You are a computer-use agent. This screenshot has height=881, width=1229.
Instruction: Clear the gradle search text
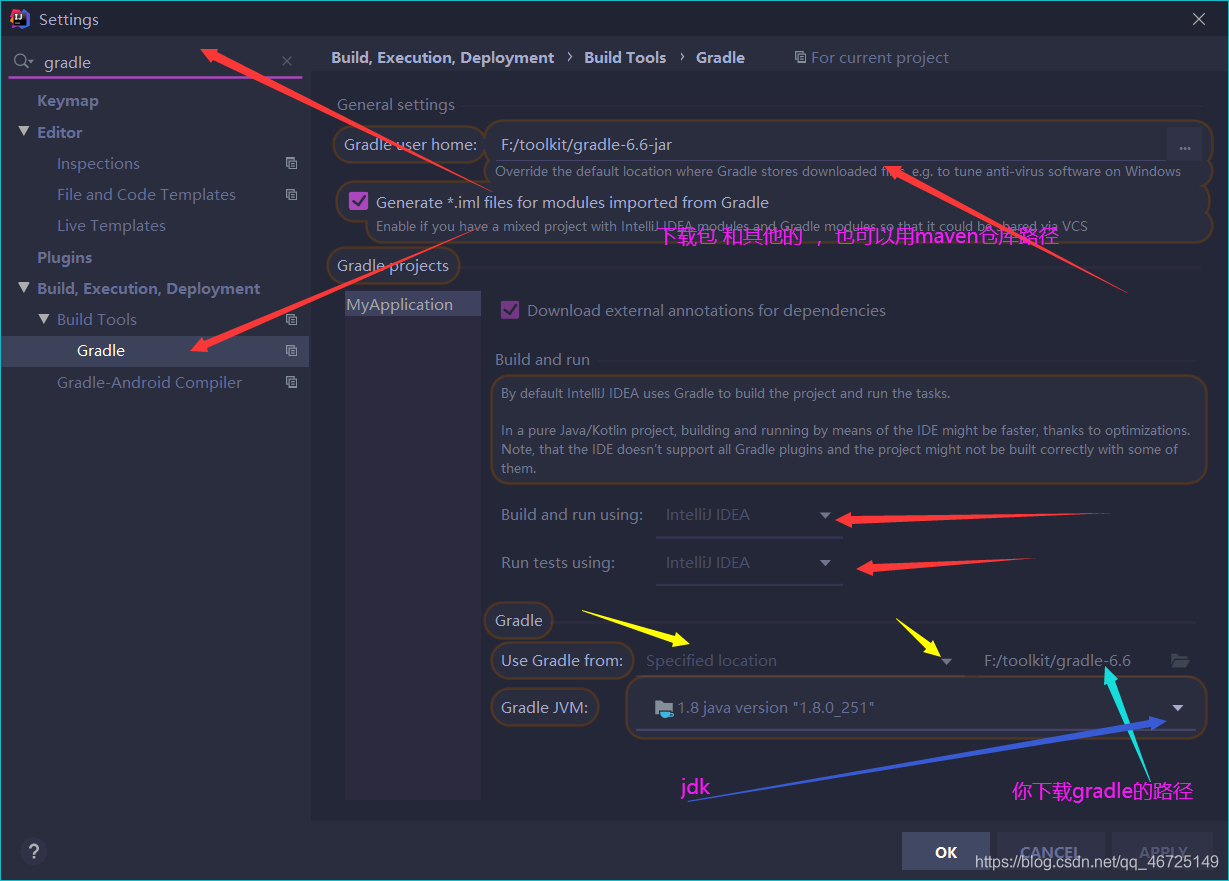click(287, 62)
